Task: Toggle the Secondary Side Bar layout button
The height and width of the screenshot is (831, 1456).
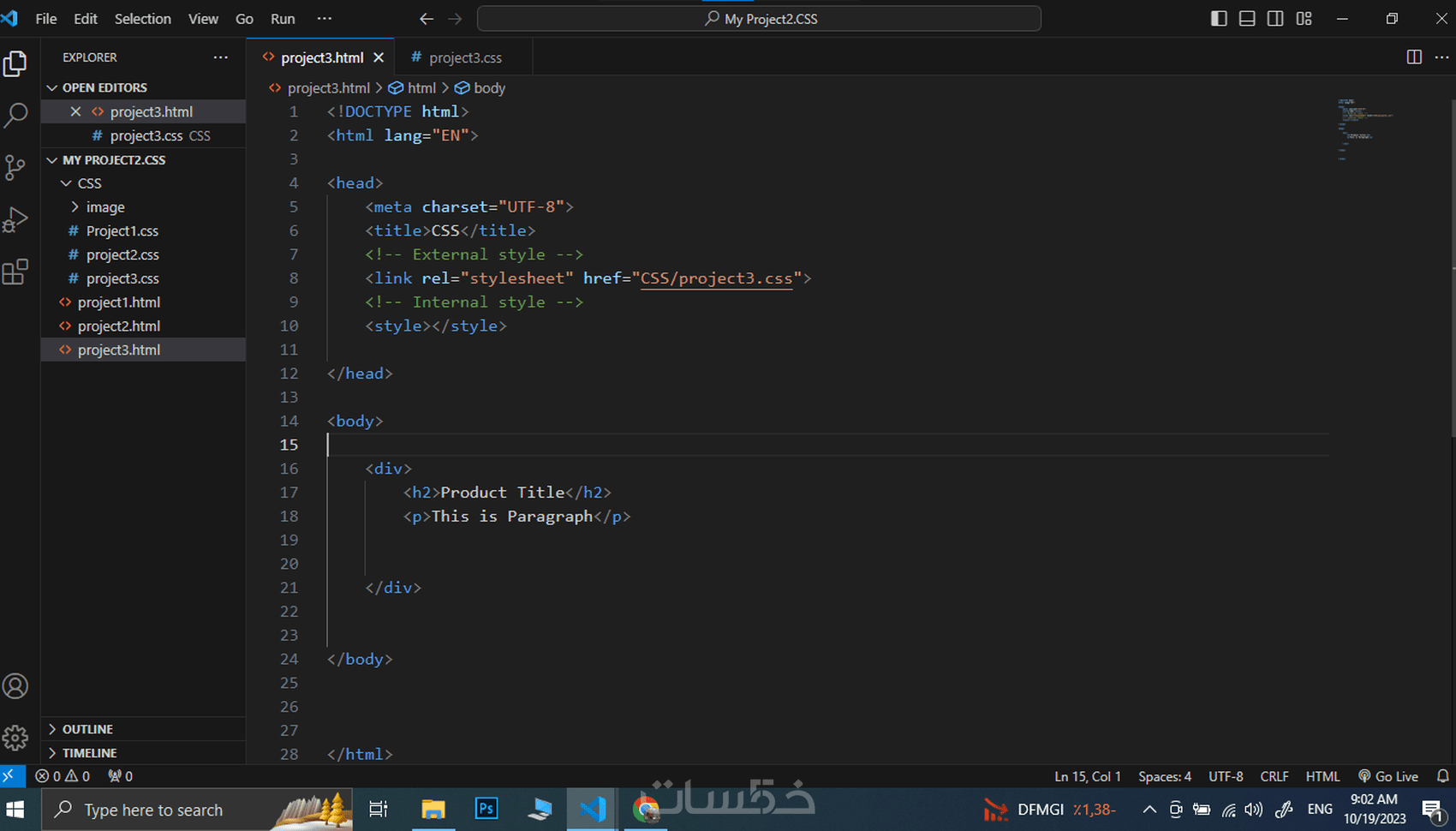Action: pyautogui.click(x=1275, y=19)
